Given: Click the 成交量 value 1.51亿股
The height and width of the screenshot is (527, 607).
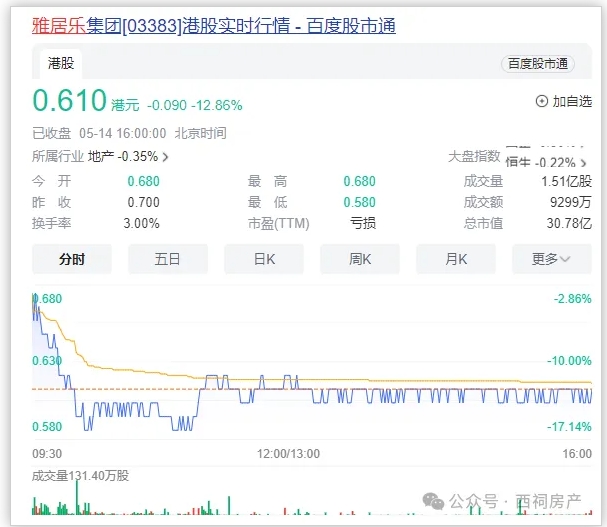Looking at the screenshot, I should pos(567,181).
